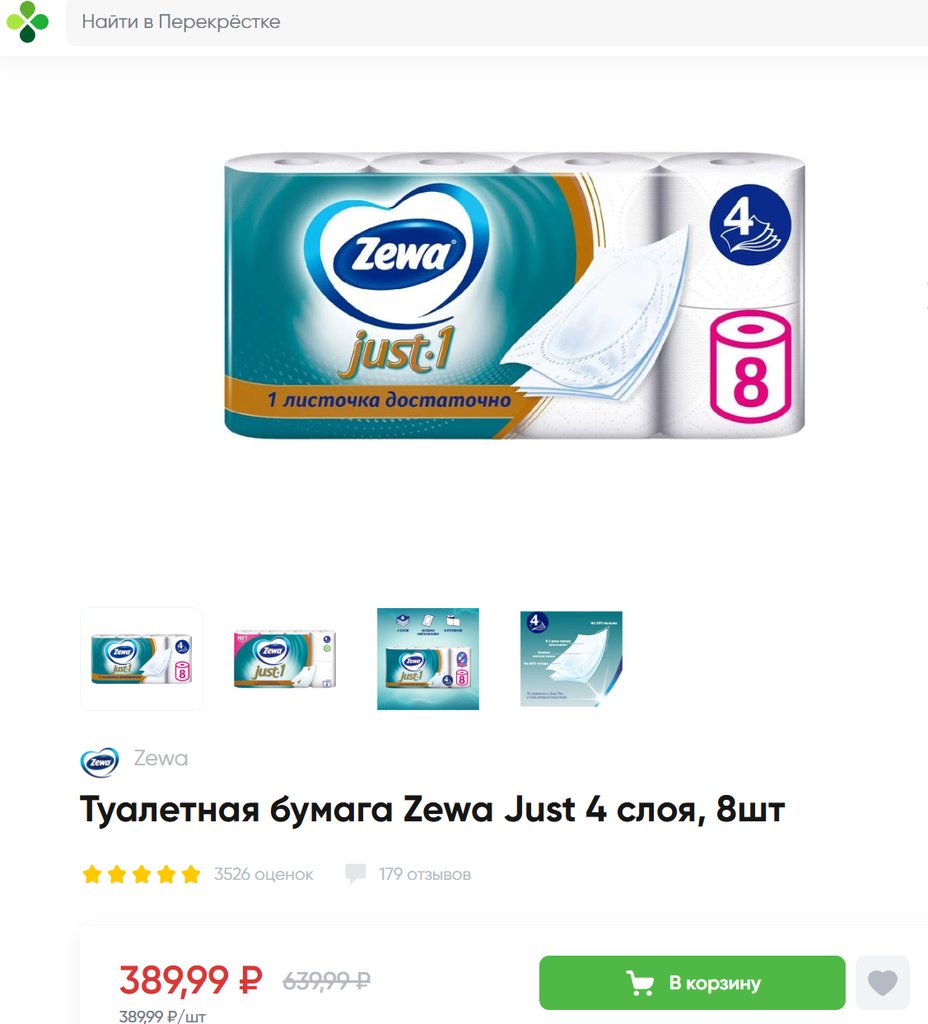
Task: Click the cart icon inside green button
Action: pos(639,983)
